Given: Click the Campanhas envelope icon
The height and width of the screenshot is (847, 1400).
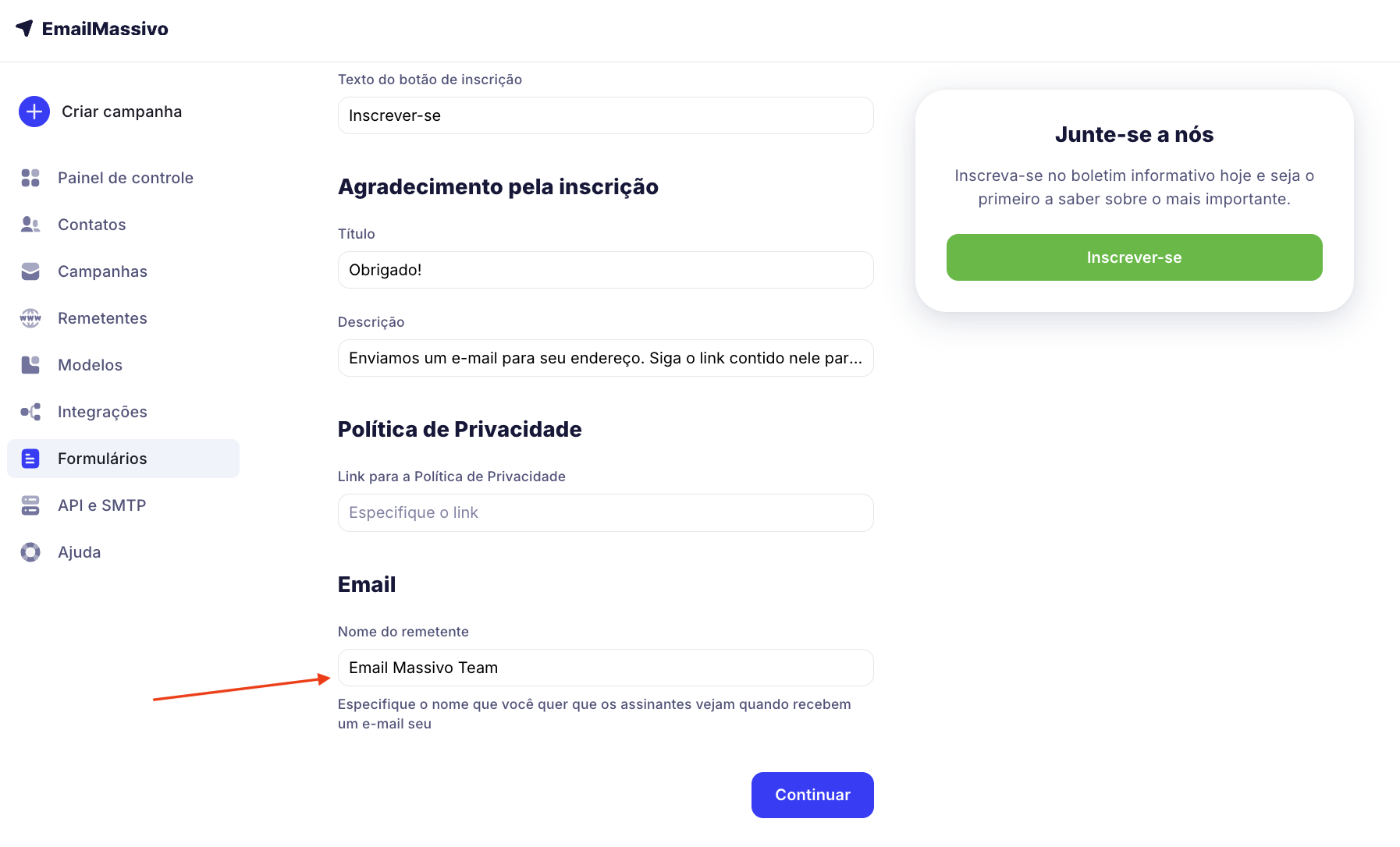Looking at the screenshot, I should point(30,271).
